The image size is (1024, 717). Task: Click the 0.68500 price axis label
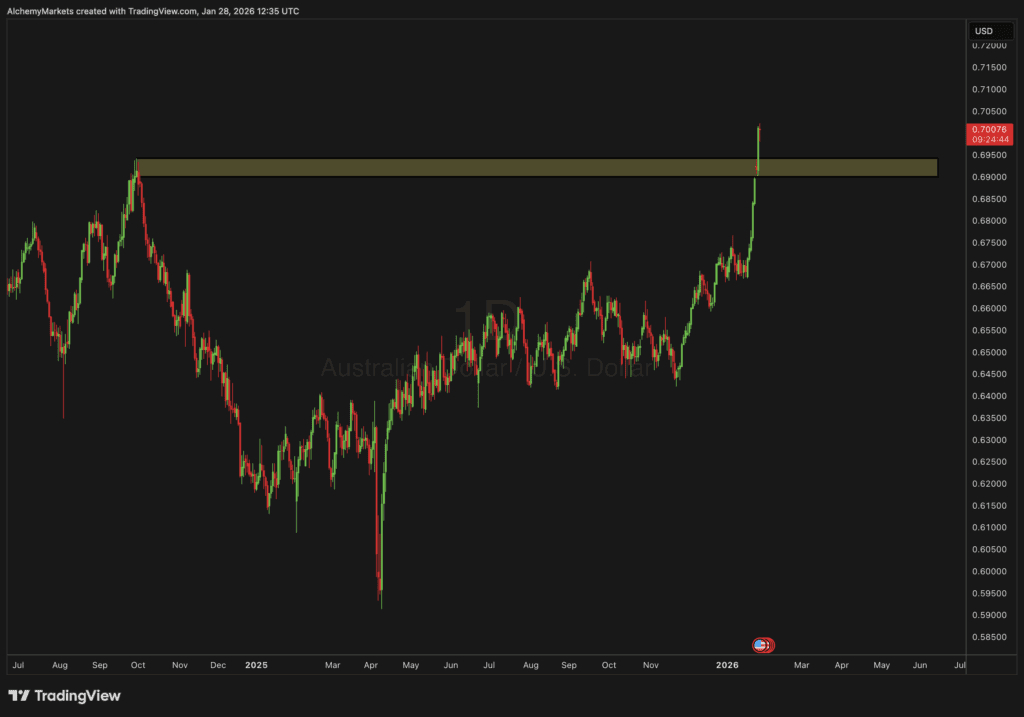point(989,199)
